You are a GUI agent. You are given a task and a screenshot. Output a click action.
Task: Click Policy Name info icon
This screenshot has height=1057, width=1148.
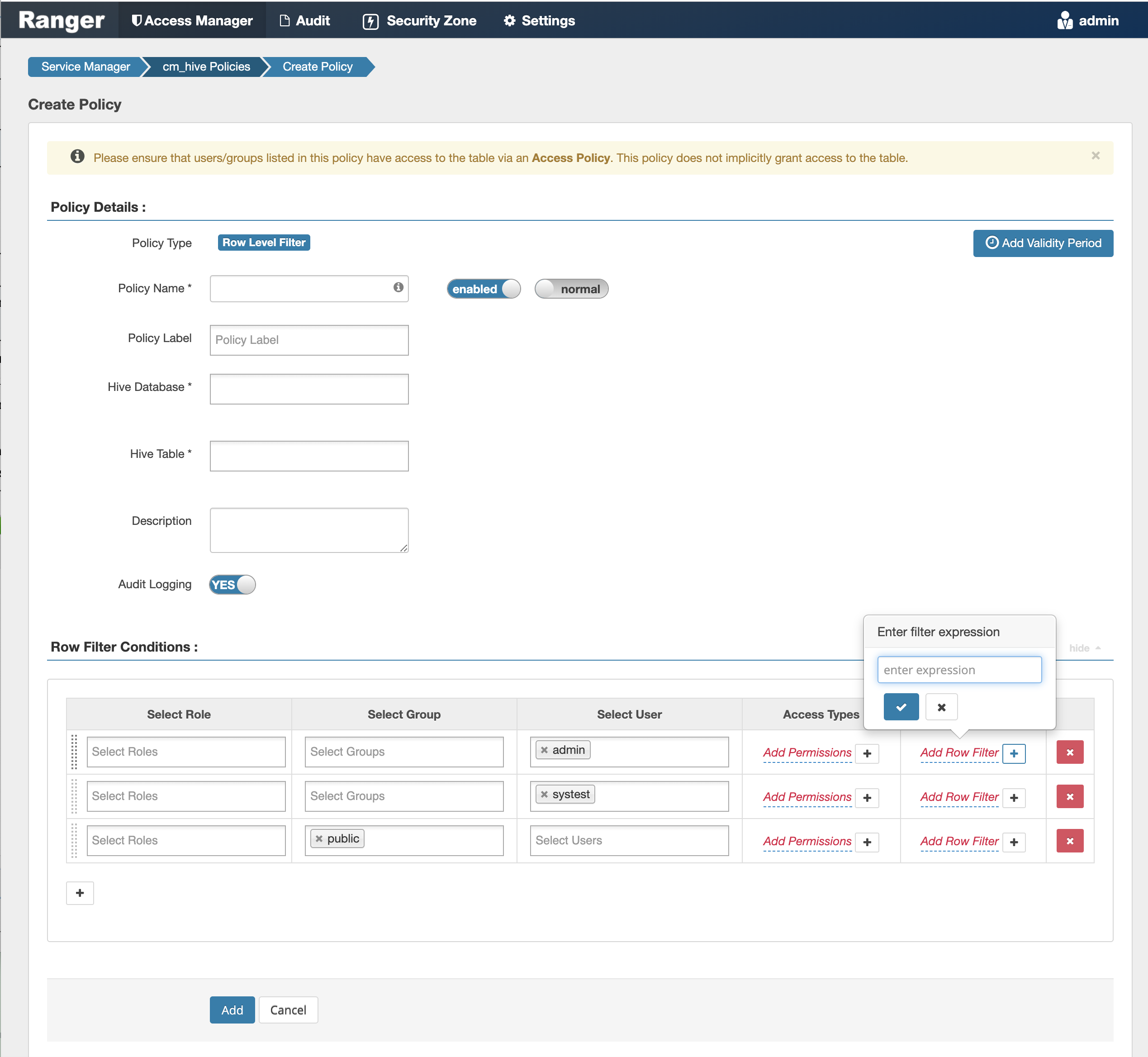398,287
